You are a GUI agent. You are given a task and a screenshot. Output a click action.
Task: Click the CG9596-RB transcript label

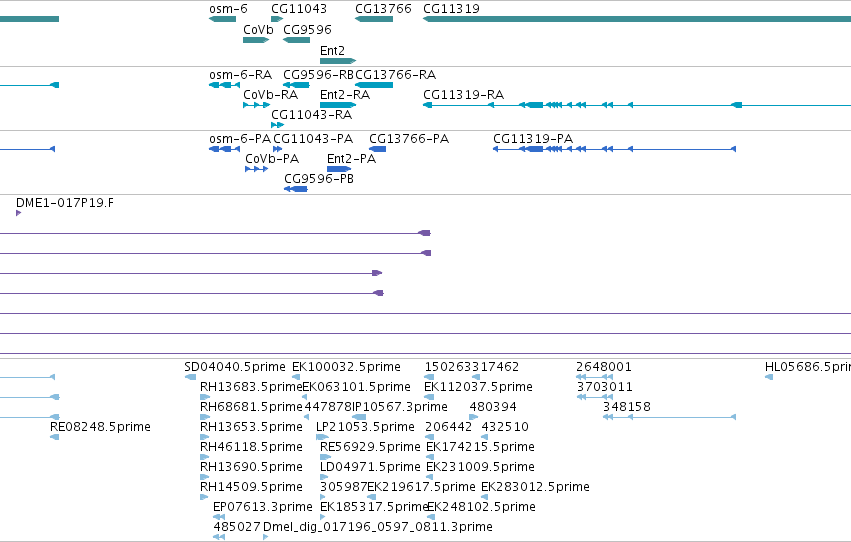pos(319,74)
